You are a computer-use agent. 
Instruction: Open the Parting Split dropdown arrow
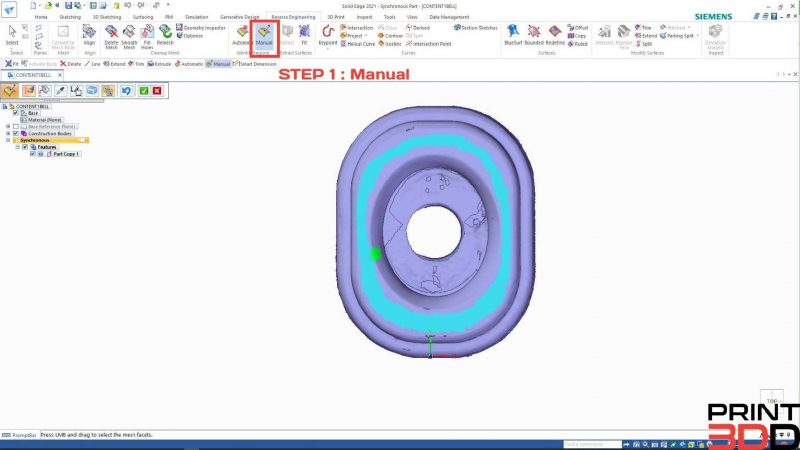[x=697, y=36]
